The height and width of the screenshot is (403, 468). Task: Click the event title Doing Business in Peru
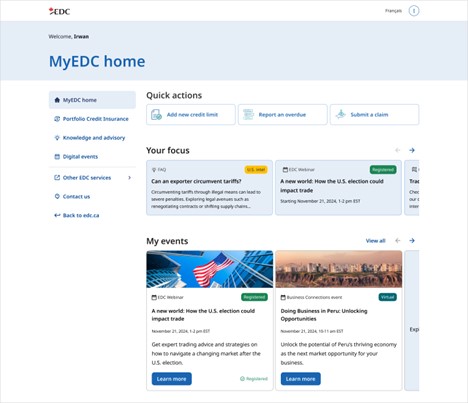324,315
